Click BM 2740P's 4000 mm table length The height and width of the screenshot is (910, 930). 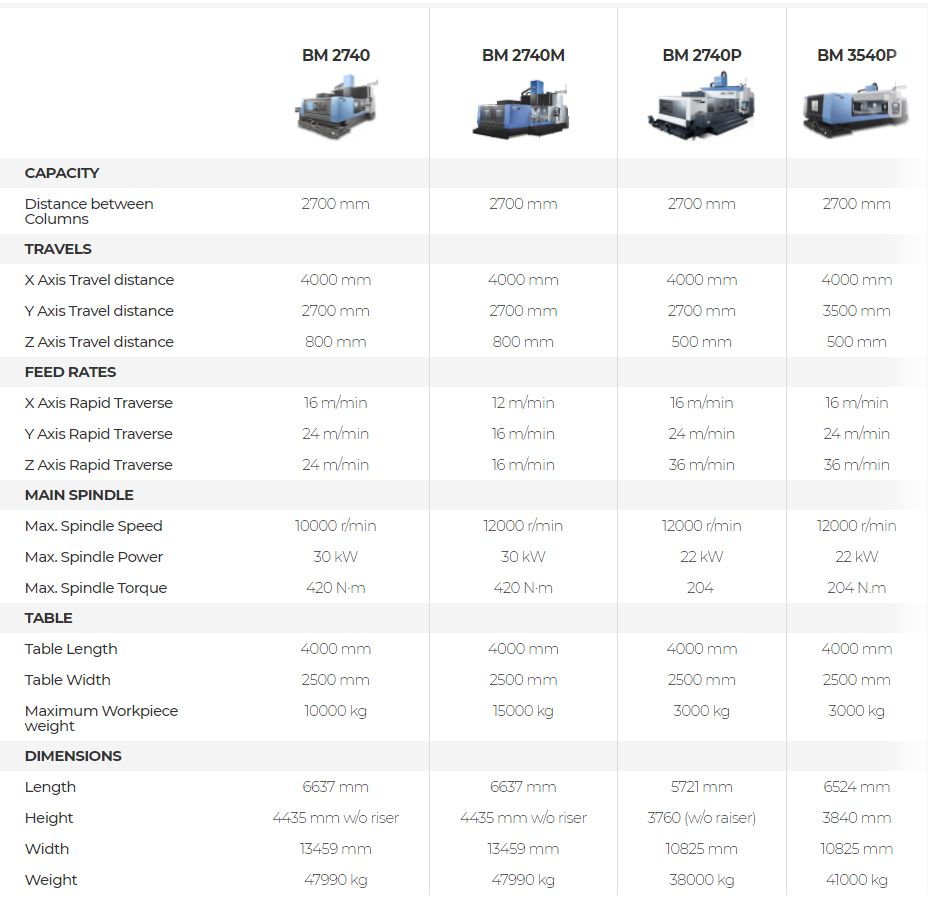pyautogui.click(x=702, y=649)
